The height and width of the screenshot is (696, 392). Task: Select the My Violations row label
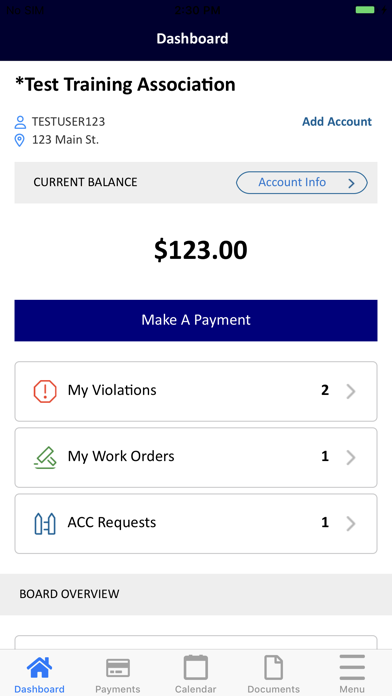click(x=112, y=390)
